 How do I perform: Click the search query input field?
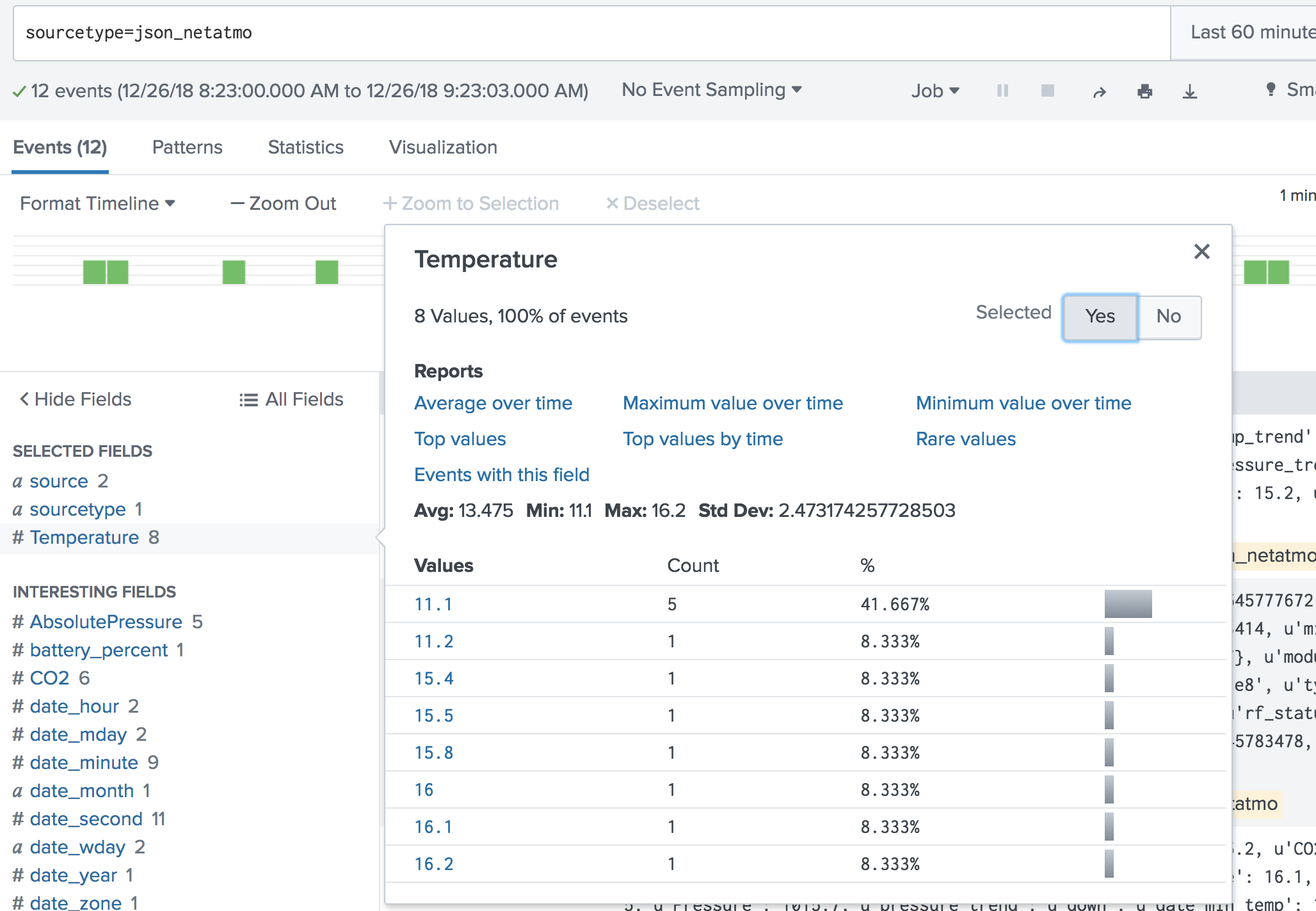591,33
